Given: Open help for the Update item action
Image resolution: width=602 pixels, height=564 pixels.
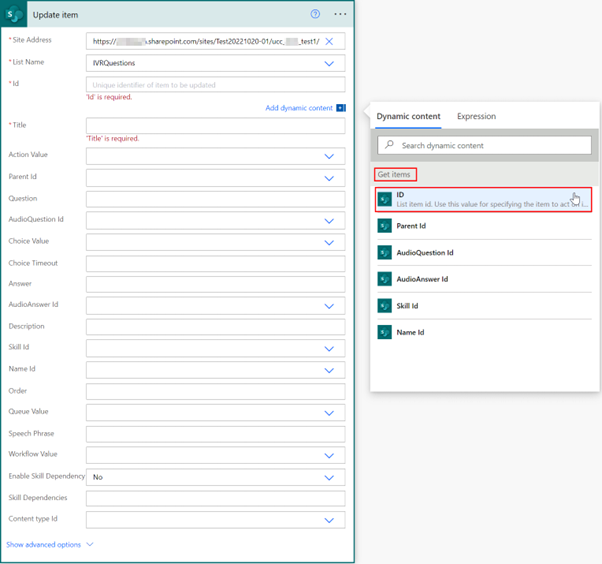Looking at the screenshot, I should click(315, 14).
